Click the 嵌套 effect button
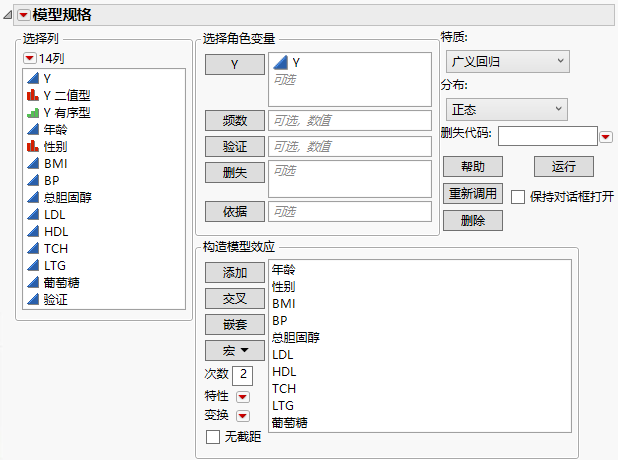Screen dimensions: 618x460 point(235,324)
